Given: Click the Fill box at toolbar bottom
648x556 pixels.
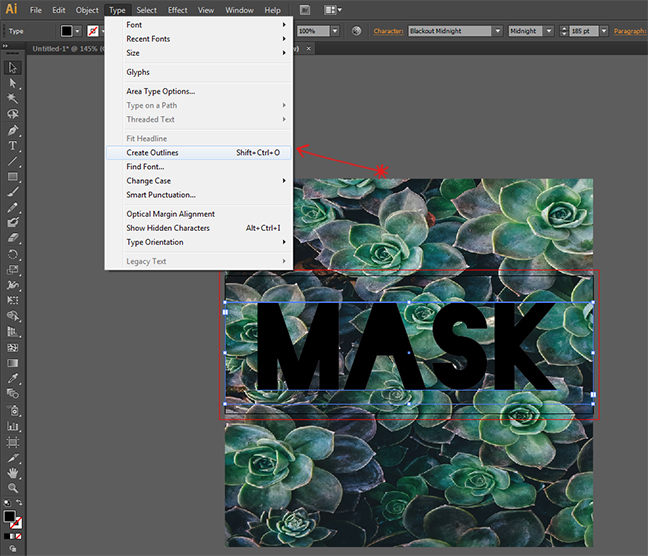Looking at the screenshot, I should click(10, 516).
